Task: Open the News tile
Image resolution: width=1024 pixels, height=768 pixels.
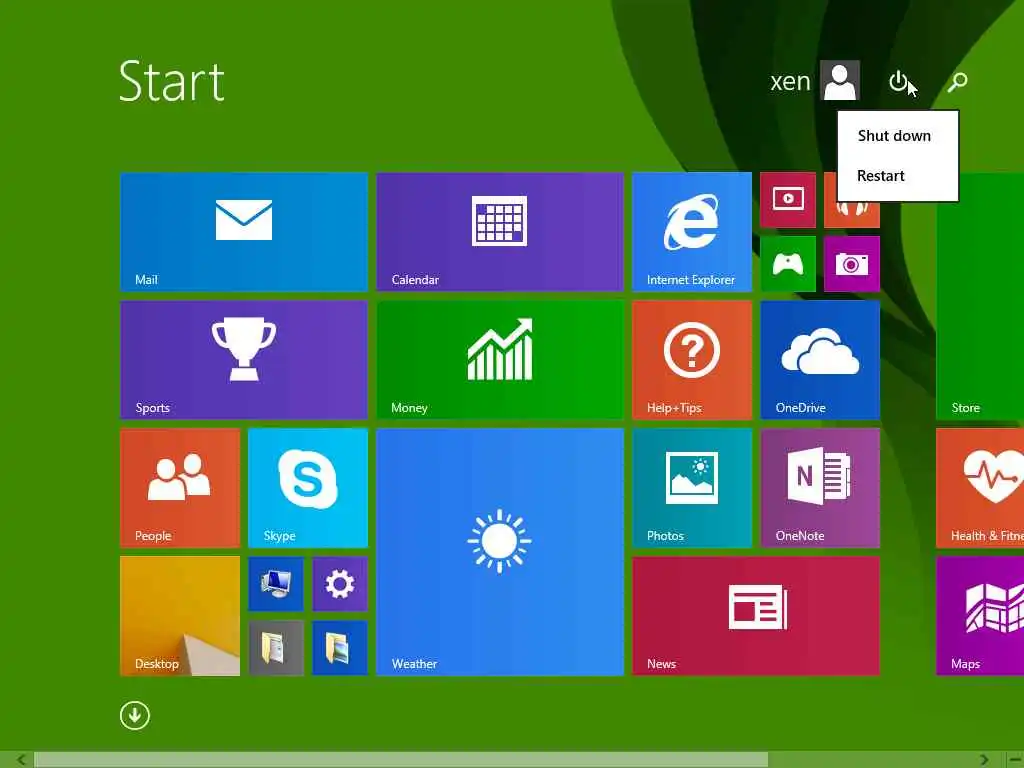Action: pos(756,616)
